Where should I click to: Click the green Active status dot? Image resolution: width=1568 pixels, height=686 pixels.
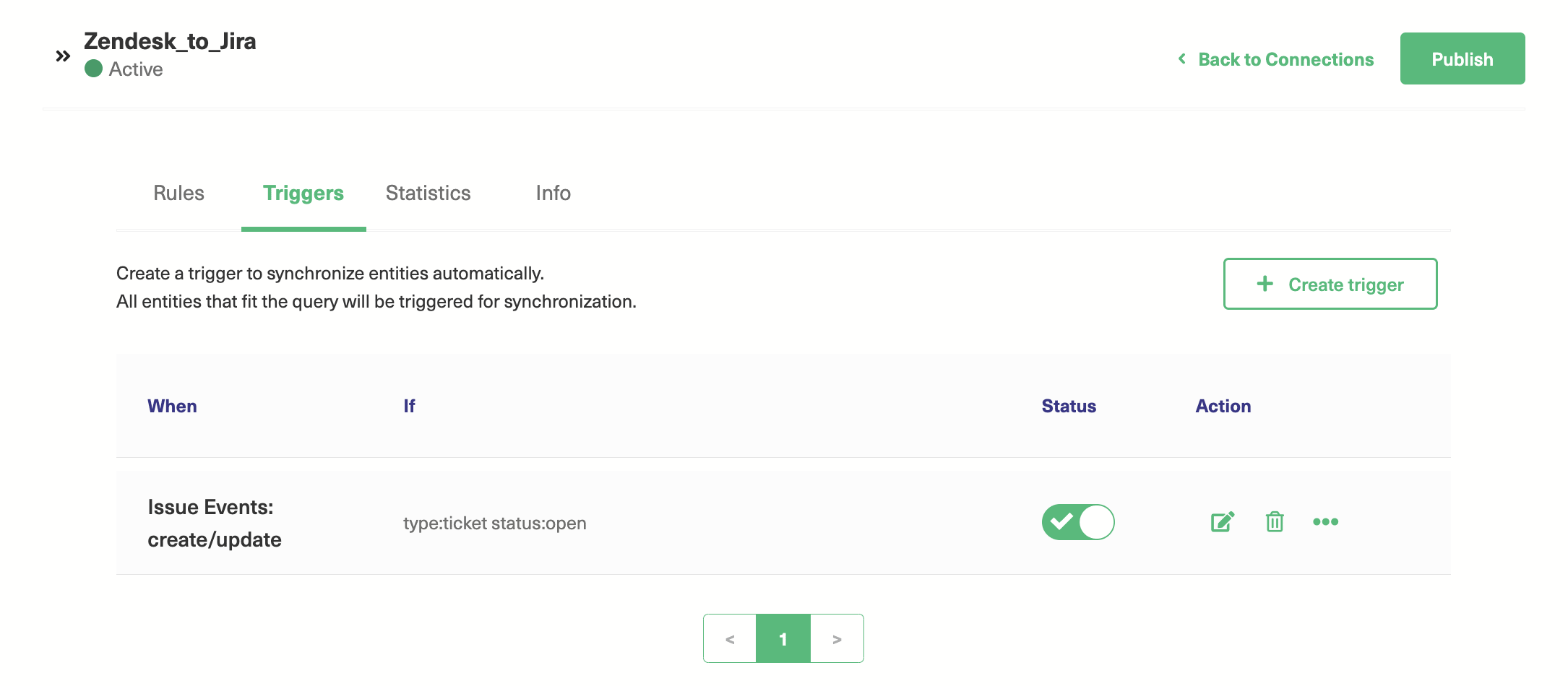tap(92, 69)
